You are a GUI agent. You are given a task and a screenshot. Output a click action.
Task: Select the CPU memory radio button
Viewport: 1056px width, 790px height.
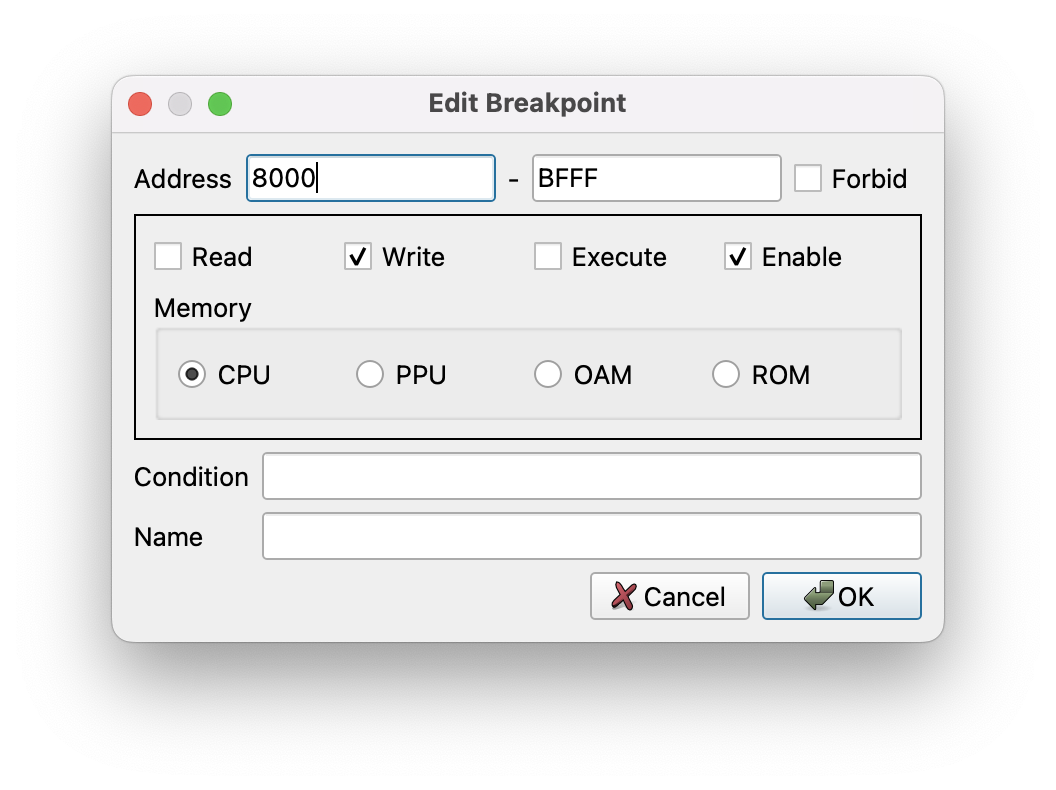pos(191,375)
